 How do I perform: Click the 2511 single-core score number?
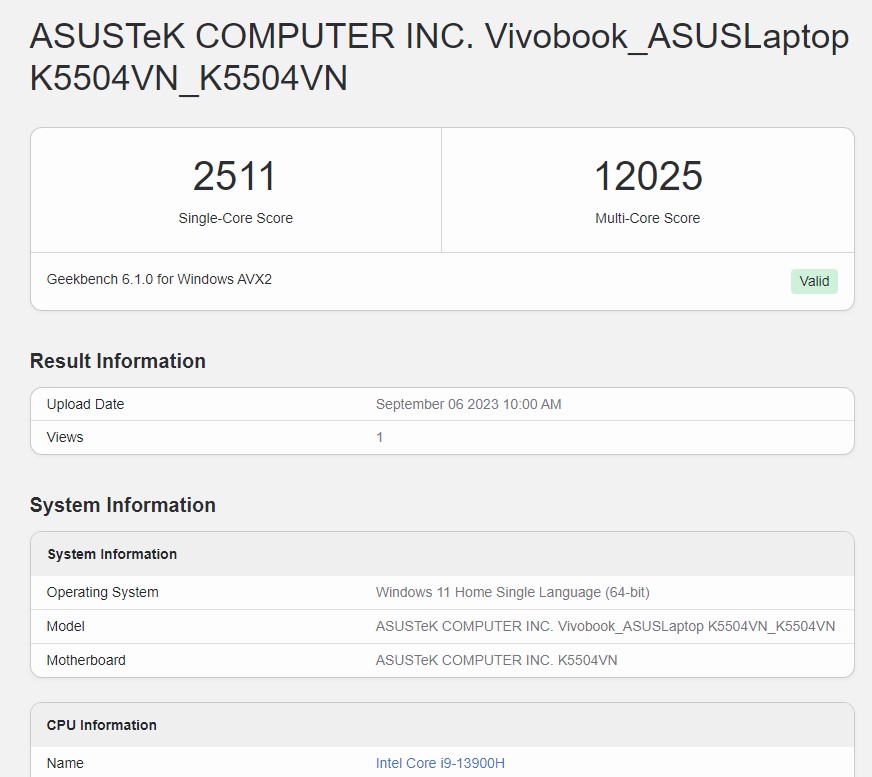point(235,177)
